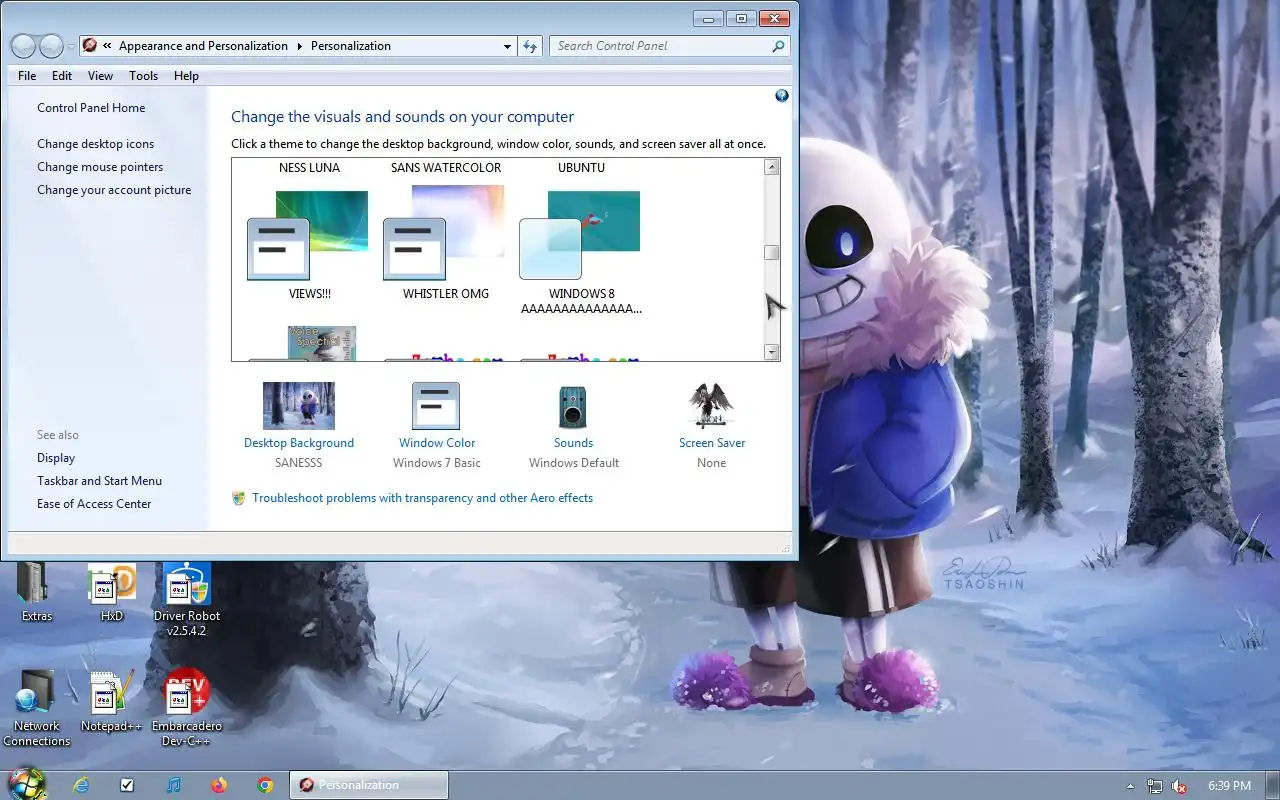1280x800 pixels.
Task: Open the 6:39 PM clock
Action: pyautogui.click(x=1229, y=786)
